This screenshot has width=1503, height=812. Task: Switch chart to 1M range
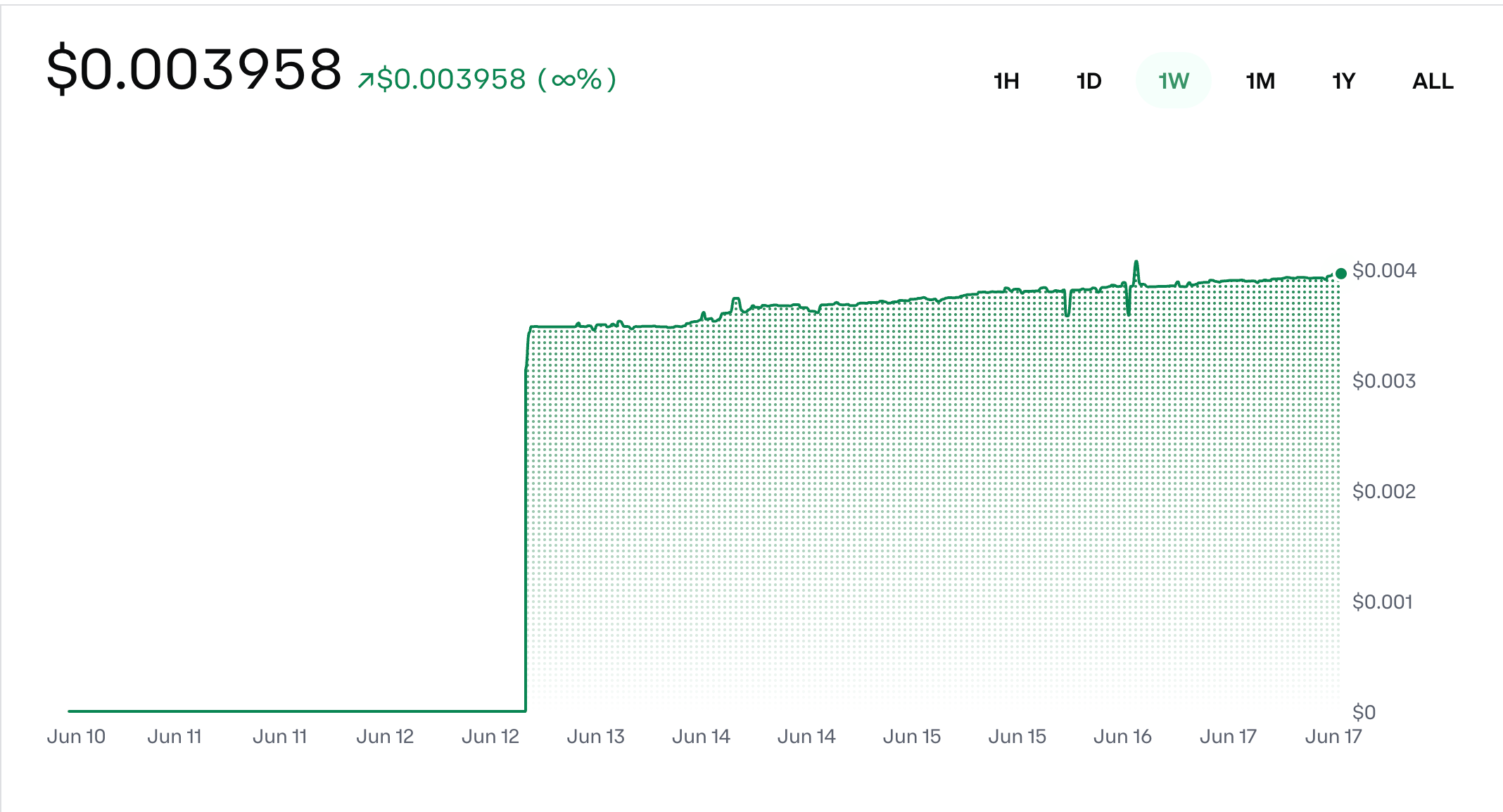pyautogui.click(x=1260, y=81)
